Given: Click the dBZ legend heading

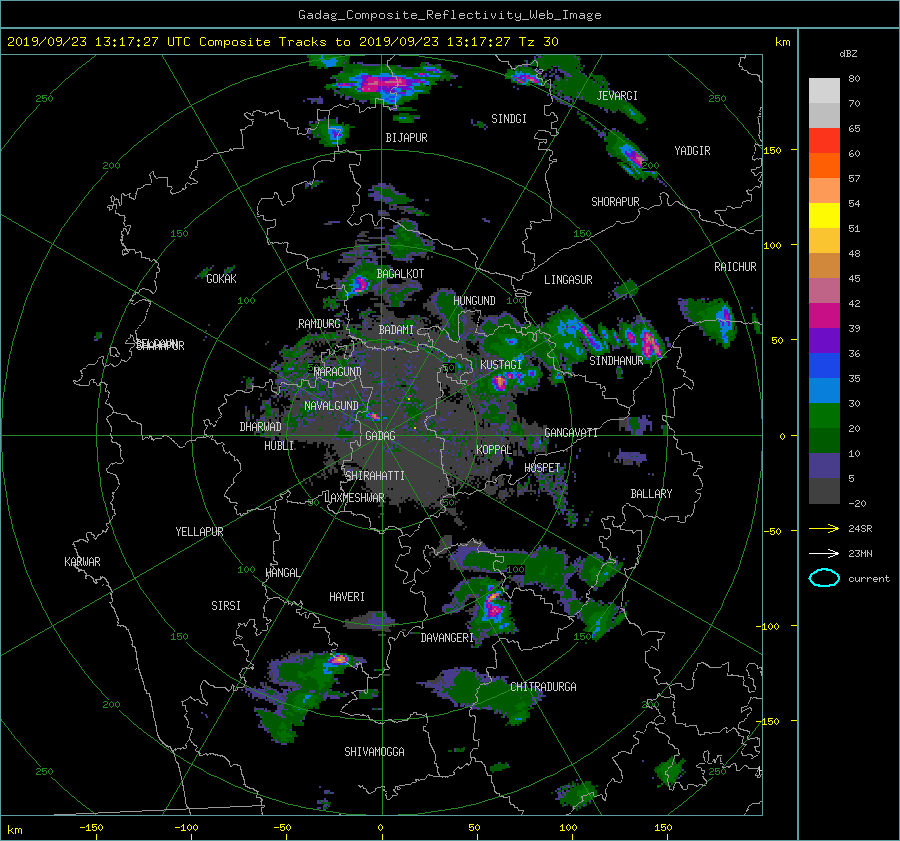Looking at the screenshot, I should pyautogui.click(x=848, y=54).
